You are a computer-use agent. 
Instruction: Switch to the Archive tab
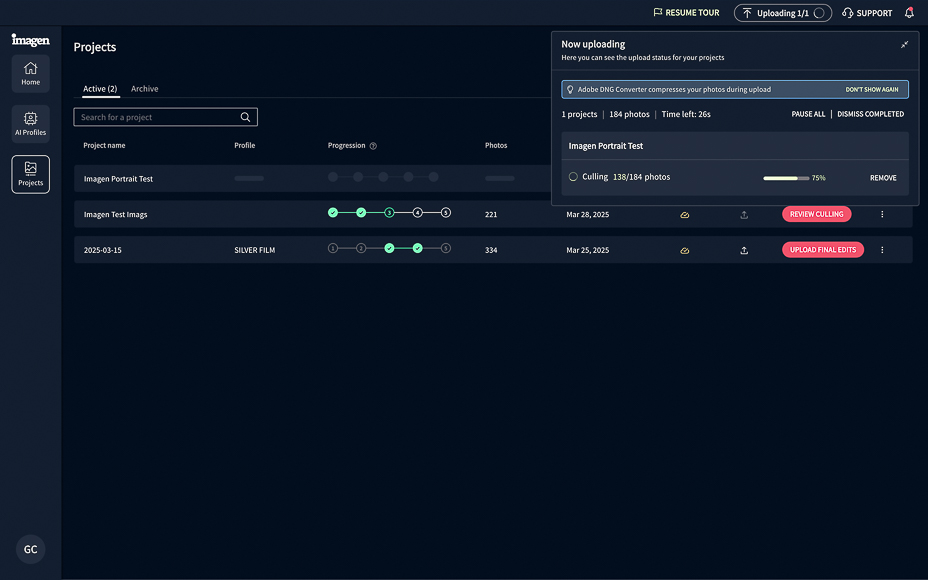pyautogui.click(x=144, y=89)
